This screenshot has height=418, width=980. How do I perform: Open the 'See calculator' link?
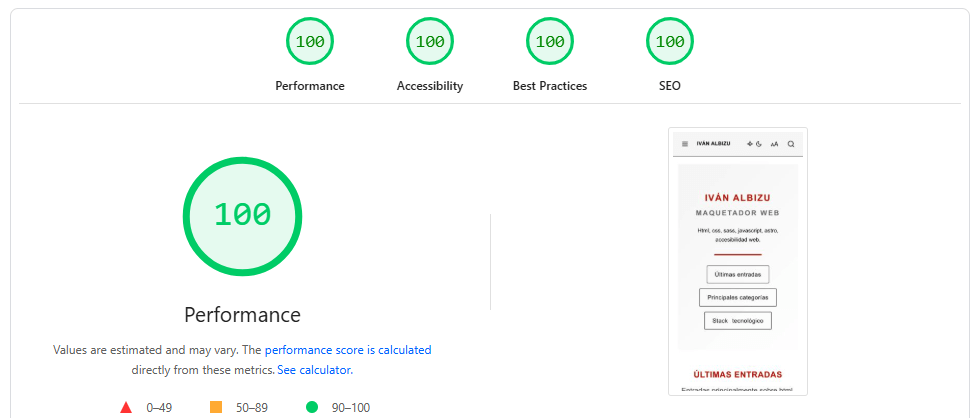(x=313, y=370)
